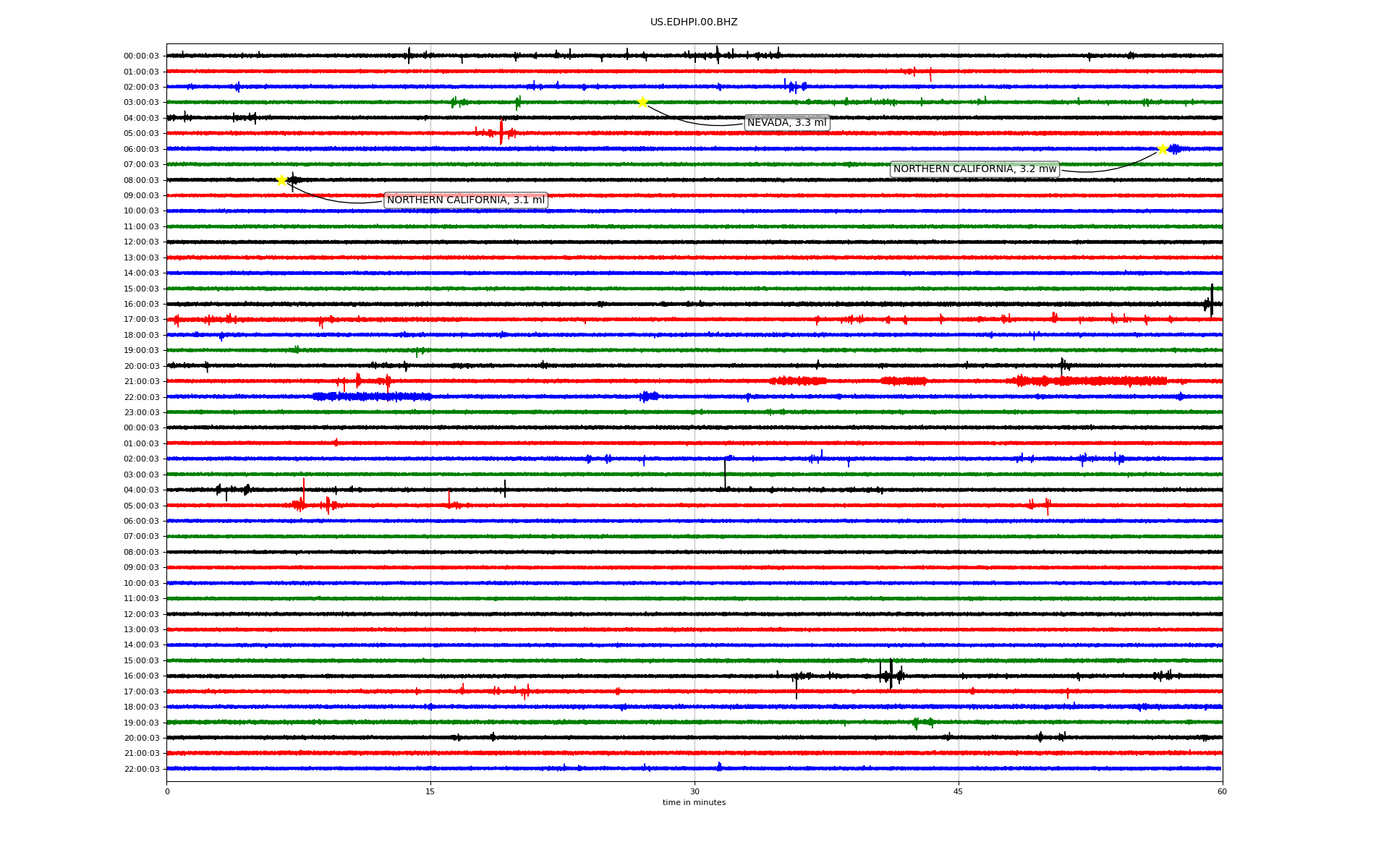Click the wide blue burst on first 22:00:03 trace
Screen dimensions: 1389x868
click(x=373, y=396)
